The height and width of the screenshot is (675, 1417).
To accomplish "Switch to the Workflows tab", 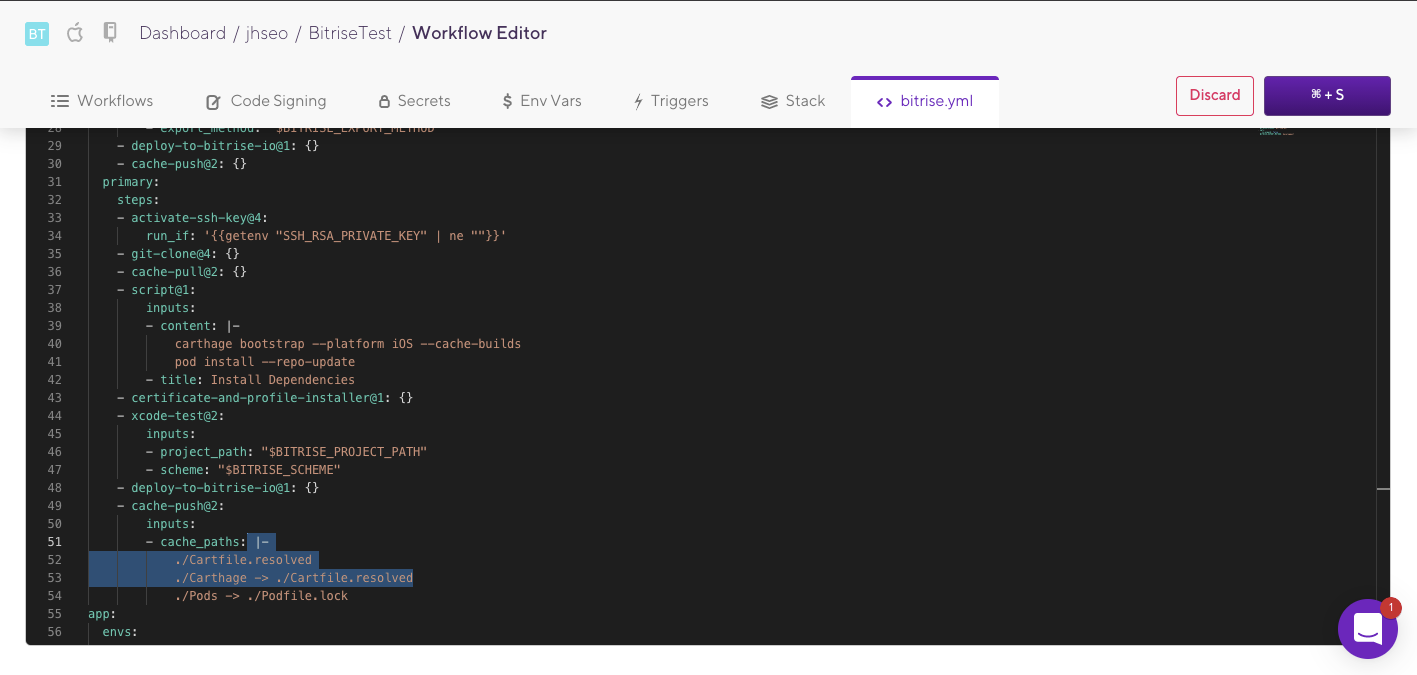I will pyautogui.click(x=102, y=101).
